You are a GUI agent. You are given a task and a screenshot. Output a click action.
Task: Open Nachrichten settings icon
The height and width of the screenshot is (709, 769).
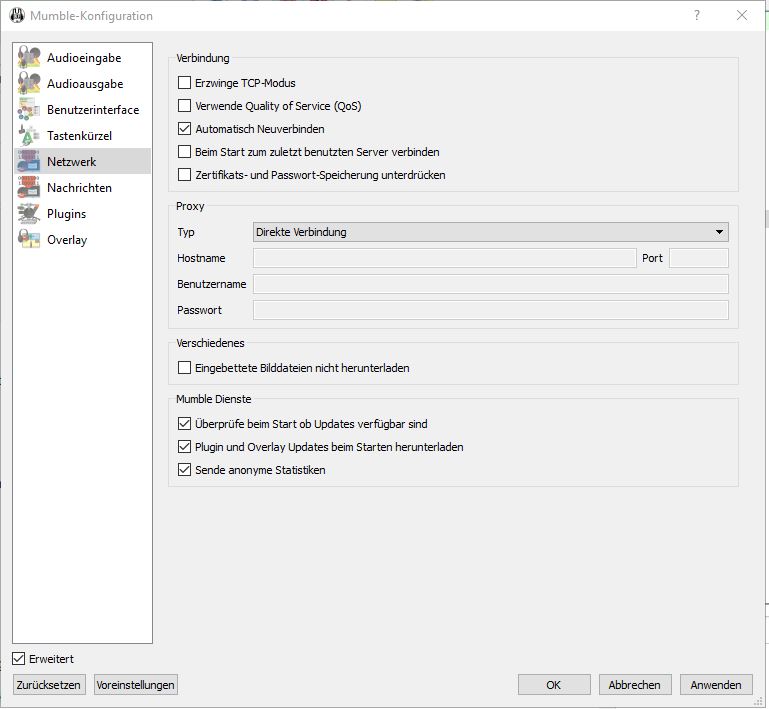pyautogui.click(x=29, y=188)
